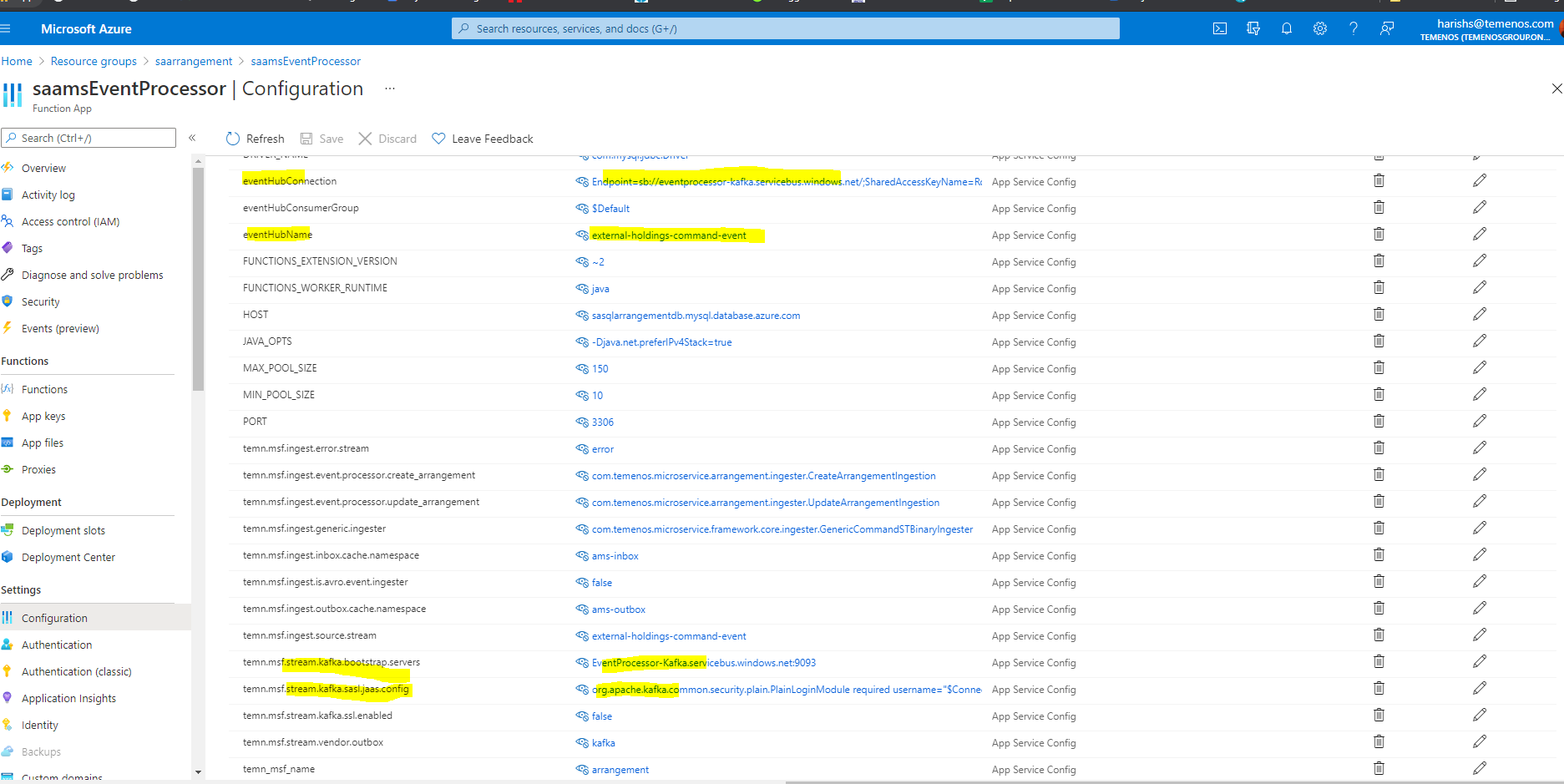
Task: Click the Refresh button
Action: coord(256,139)
